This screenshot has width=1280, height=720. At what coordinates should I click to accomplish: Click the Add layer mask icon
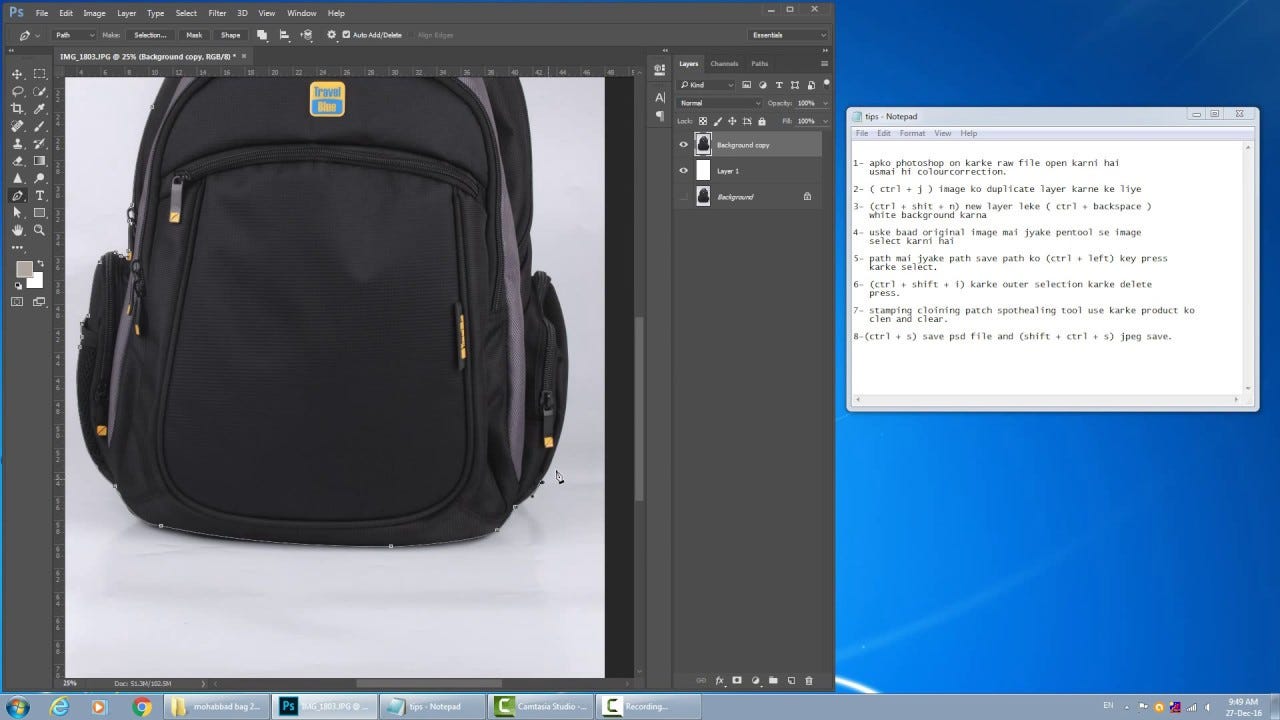tap(737, 680)
